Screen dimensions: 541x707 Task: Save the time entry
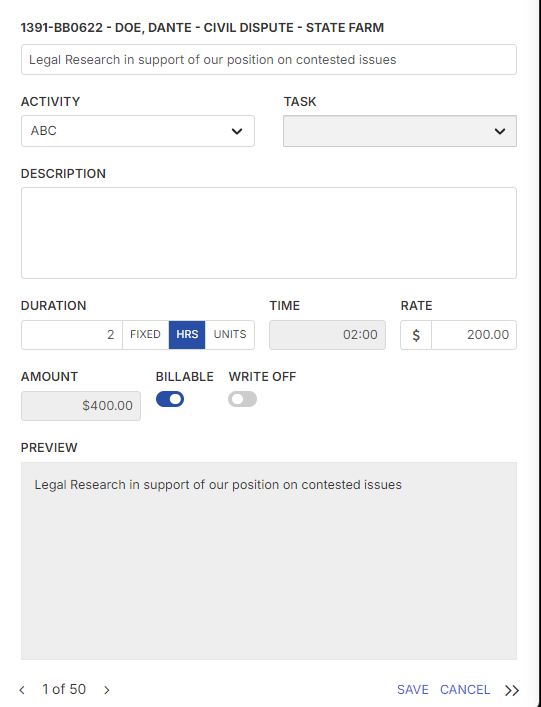[x=413, y=689]
